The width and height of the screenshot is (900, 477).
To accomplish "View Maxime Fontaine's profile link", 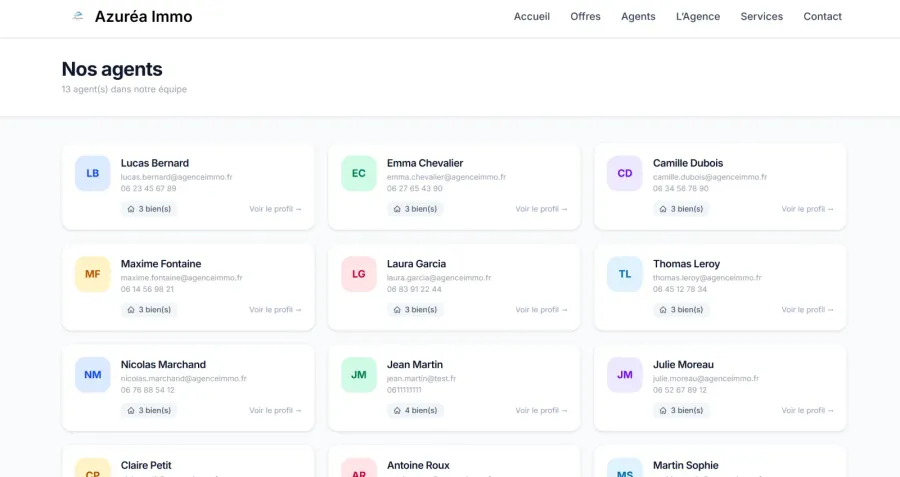I will pyautogui.click(x=276, y=309).
